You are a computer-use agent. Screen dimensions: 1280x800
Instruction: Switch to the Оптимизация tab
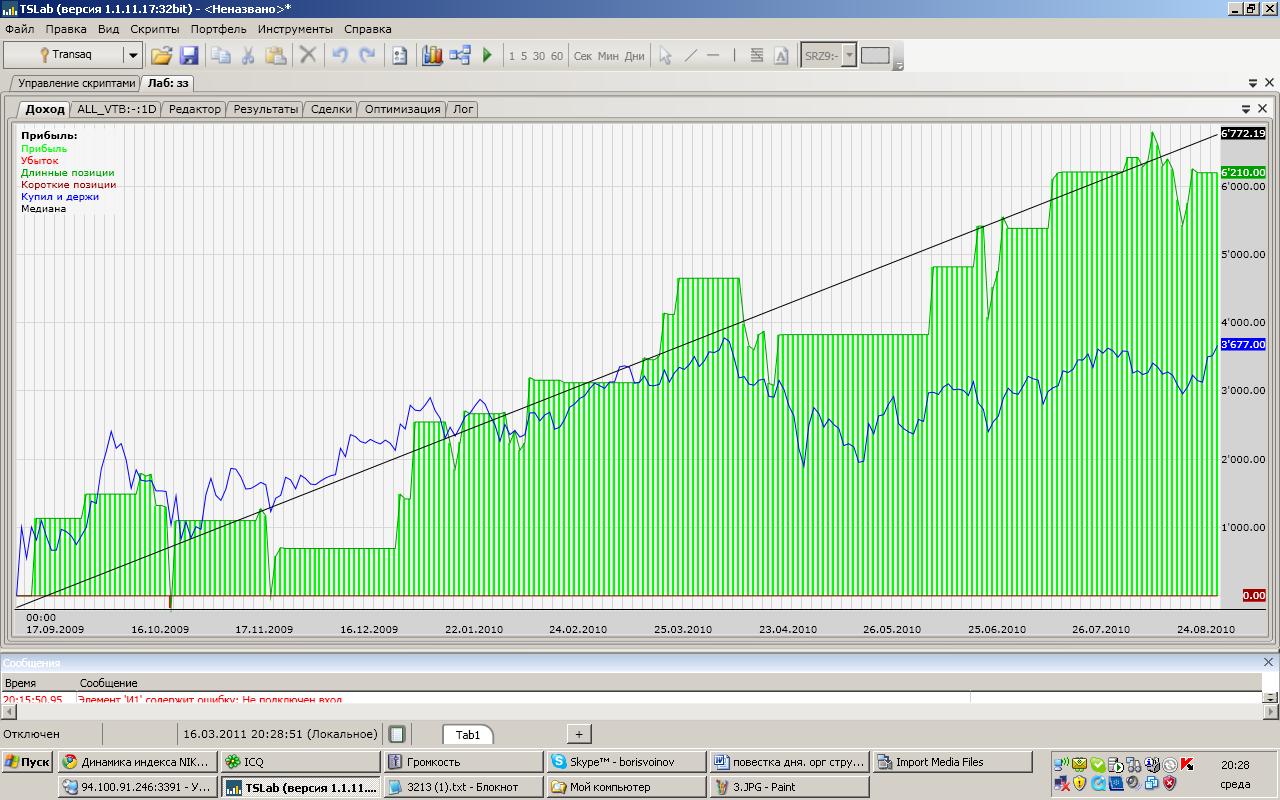402,109
